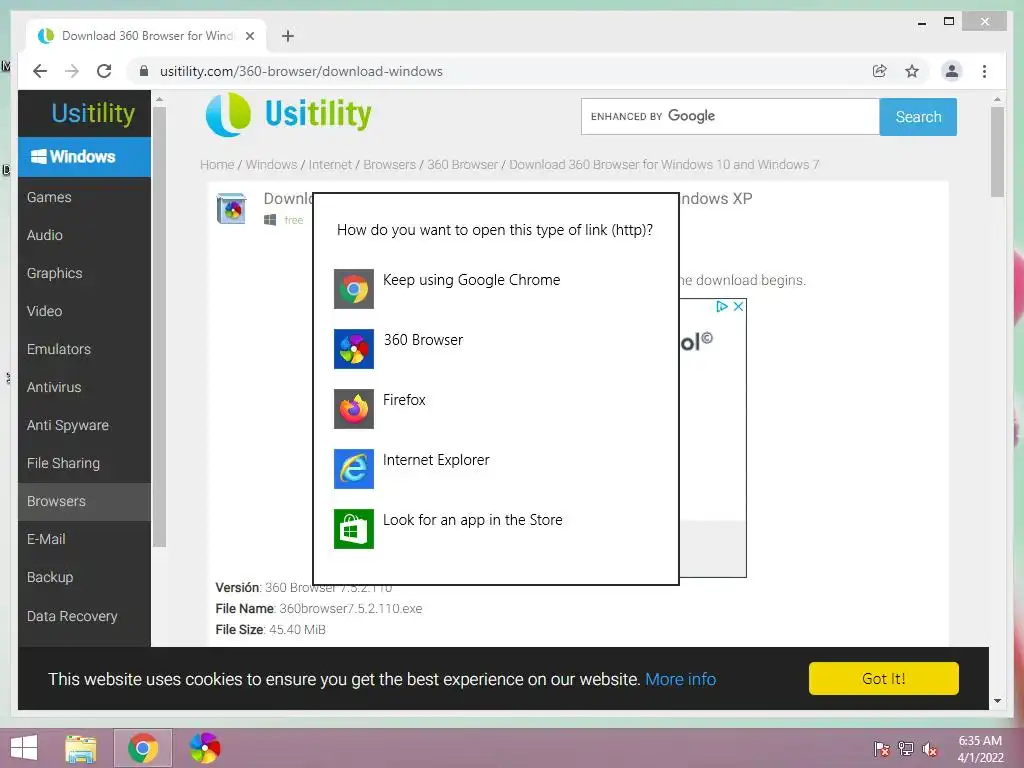Click the padlock site info icon
Image resolution: width=1024 pixels, height=768 pixels.
[144, 71]
